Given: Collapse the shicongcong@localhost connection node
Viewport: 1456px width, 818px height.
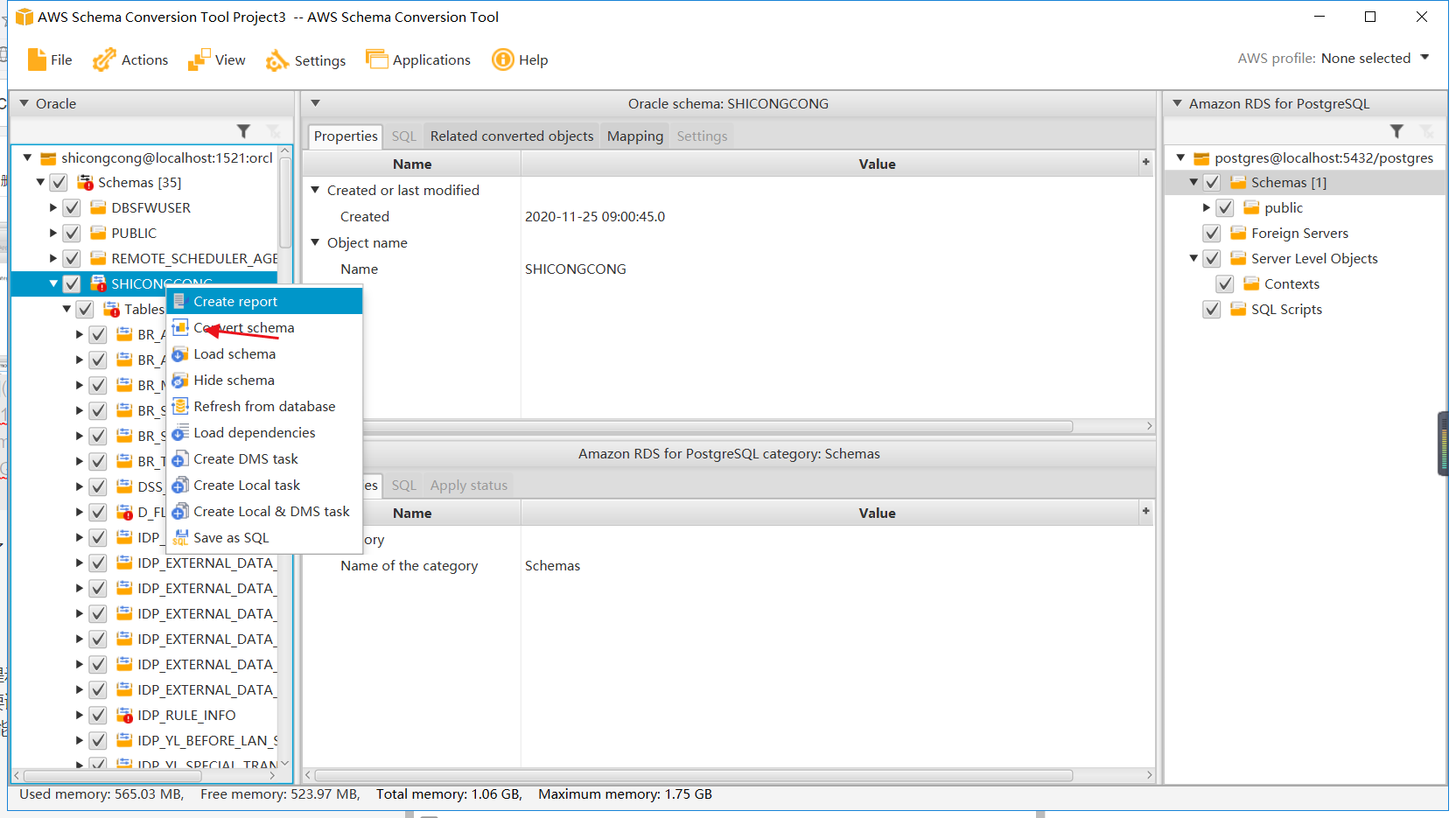Looking at the screenshot, I should click(27, 157).
